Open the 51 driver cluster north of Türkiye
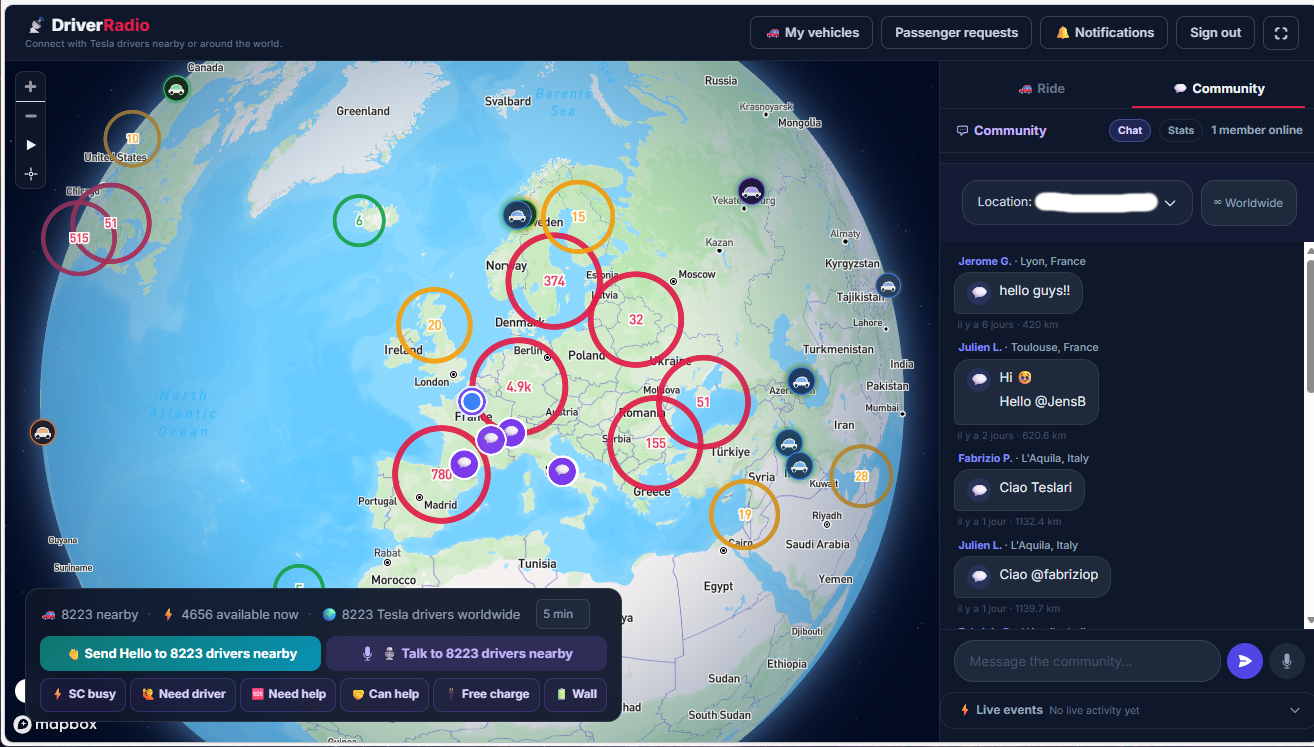 [x=703, y=402]
